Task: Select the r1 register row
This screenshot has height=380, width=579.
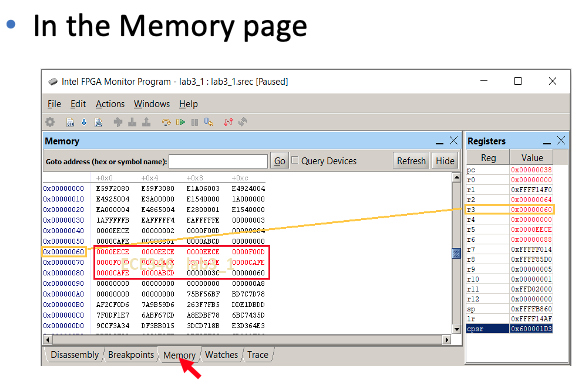Action: pyautogui.click(x=510, y=189)
